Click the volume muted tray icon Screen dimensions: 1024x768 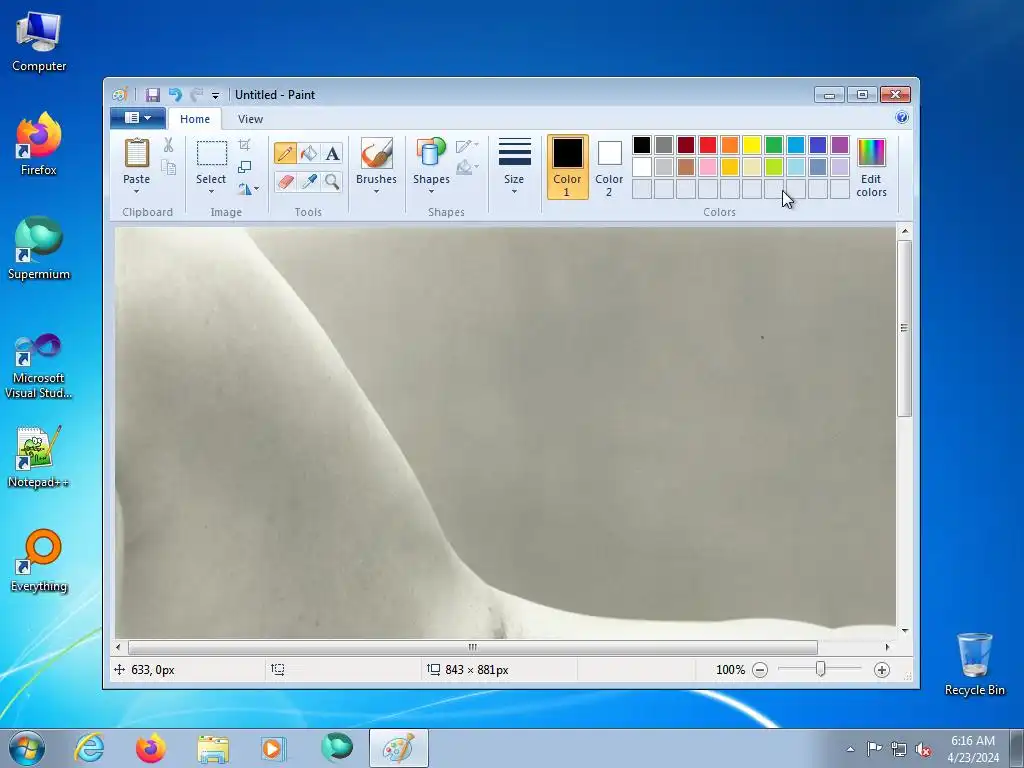click(923, 749)
